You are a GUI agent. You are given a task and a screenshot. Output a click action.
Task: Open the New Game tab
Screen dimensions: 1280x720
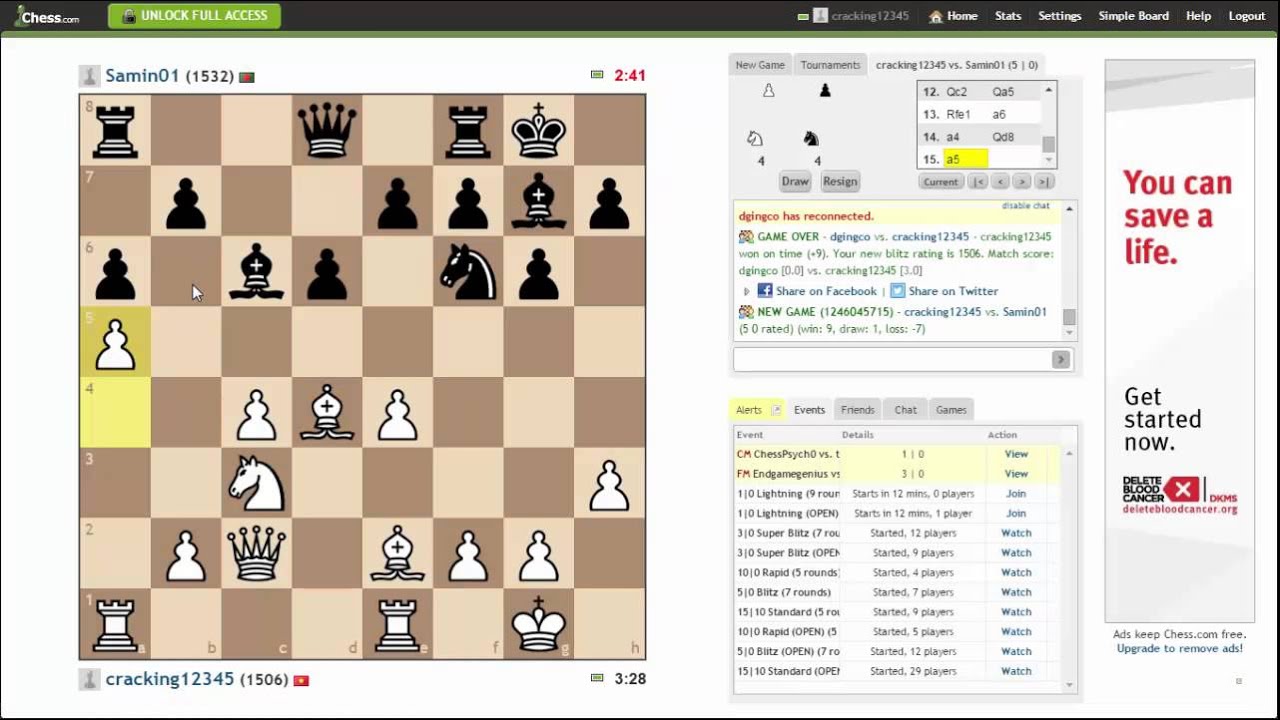pyautogui.click(x=760, y=65)
